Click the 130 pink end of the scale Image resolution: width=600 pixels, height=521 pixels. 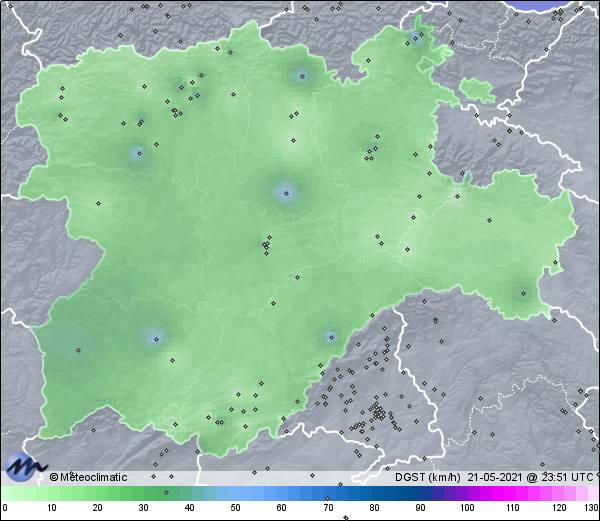(591, 508)
